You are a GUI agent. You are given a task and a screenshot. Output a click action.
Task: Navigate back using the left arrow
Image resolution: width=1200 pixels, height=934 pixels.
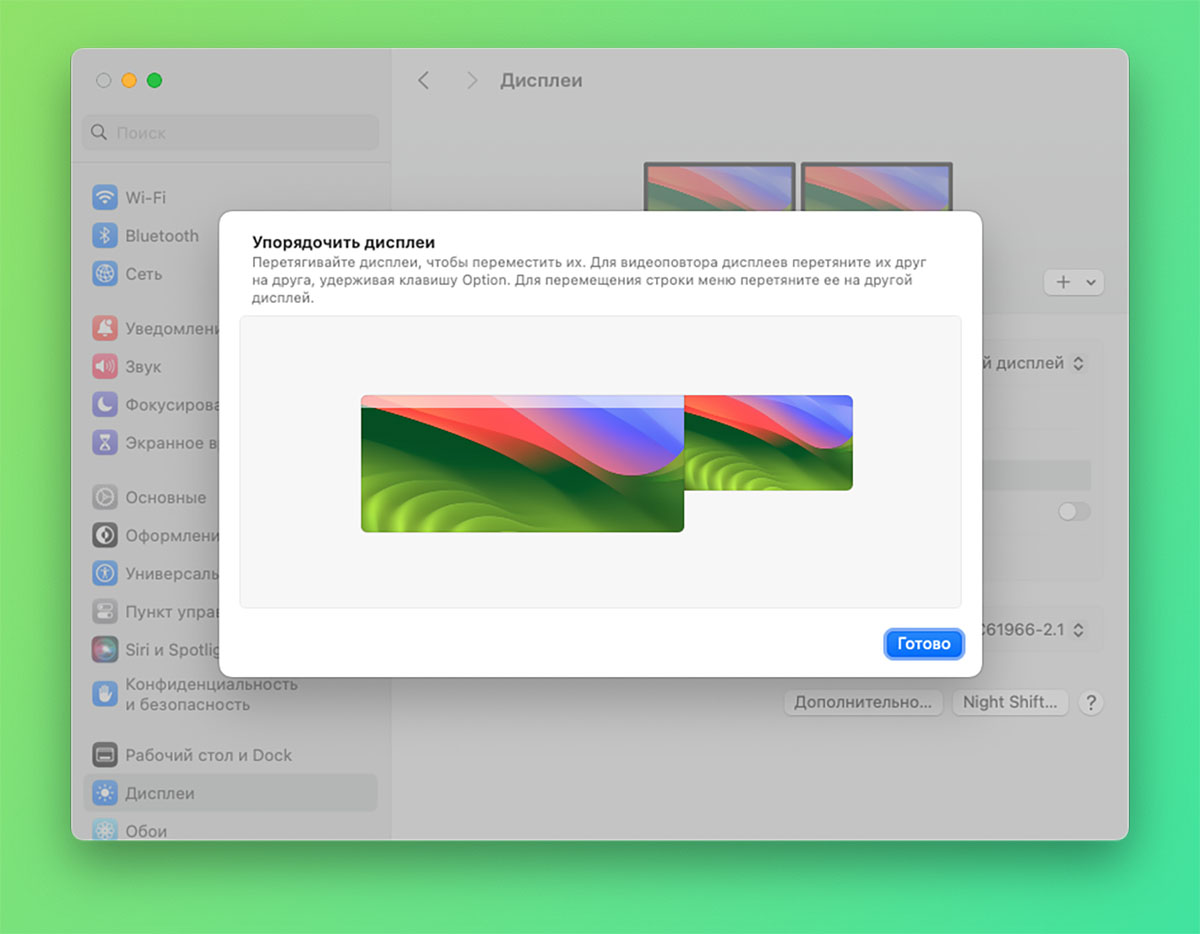[423, 80]
